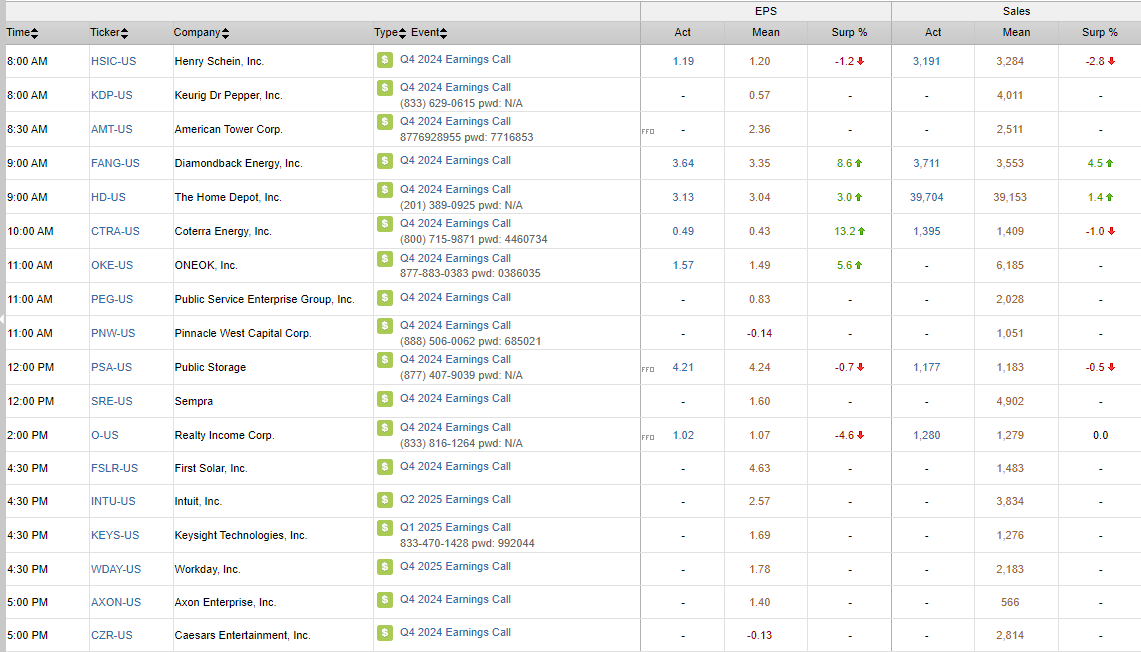Viewport: 1141px width, 652px height.
Task: Sort the table by Company column
Action: 202,33
